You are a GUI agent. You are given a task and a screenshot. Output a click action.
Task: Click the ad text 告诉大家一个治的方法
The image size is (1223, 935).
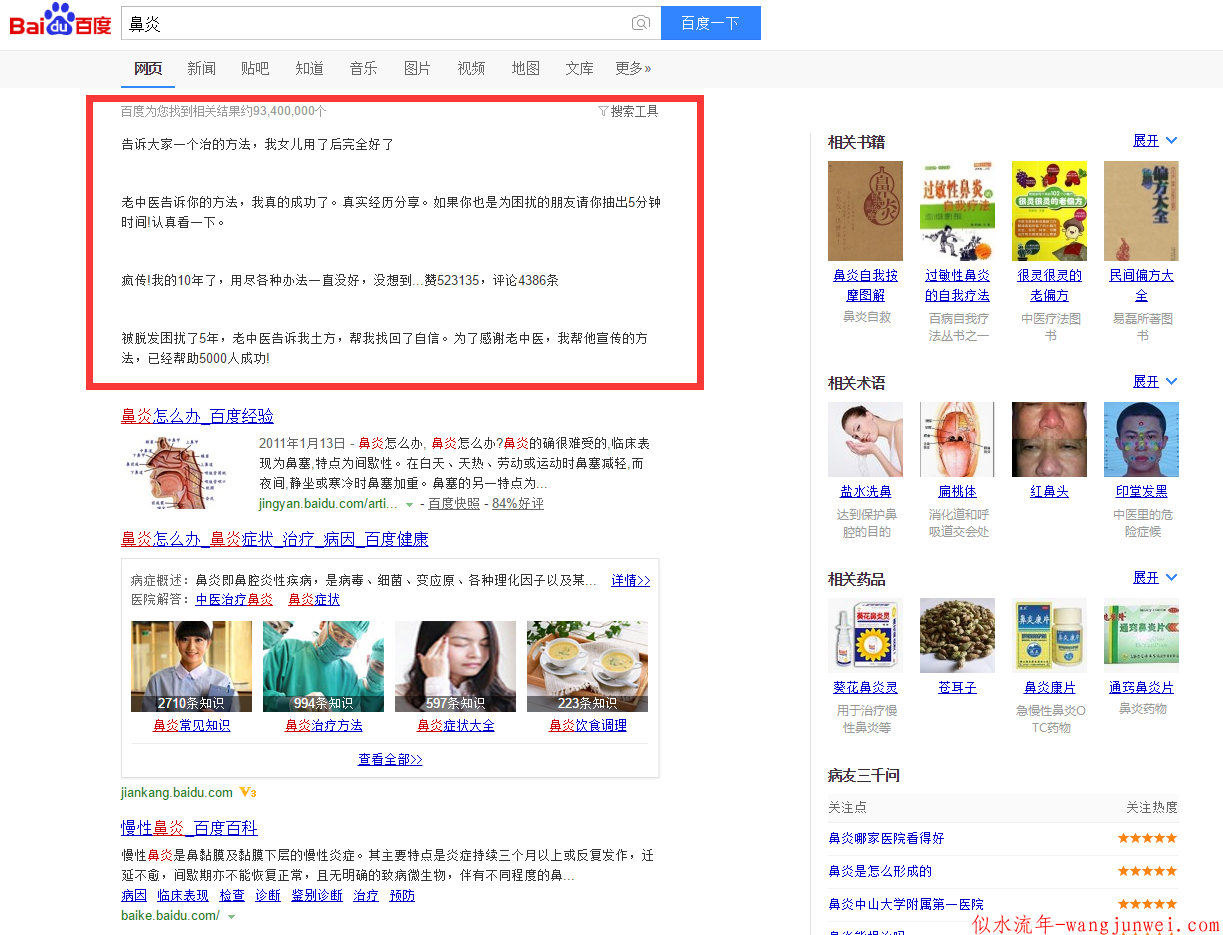click(257, 144)
